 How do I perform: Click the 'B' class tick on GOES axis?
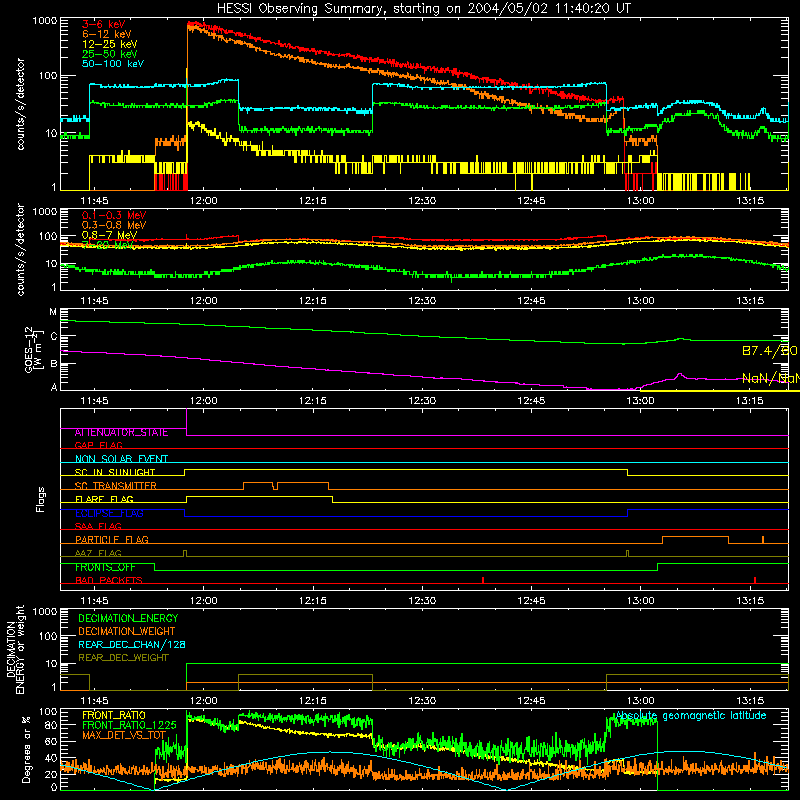click(x=53, y=363)
